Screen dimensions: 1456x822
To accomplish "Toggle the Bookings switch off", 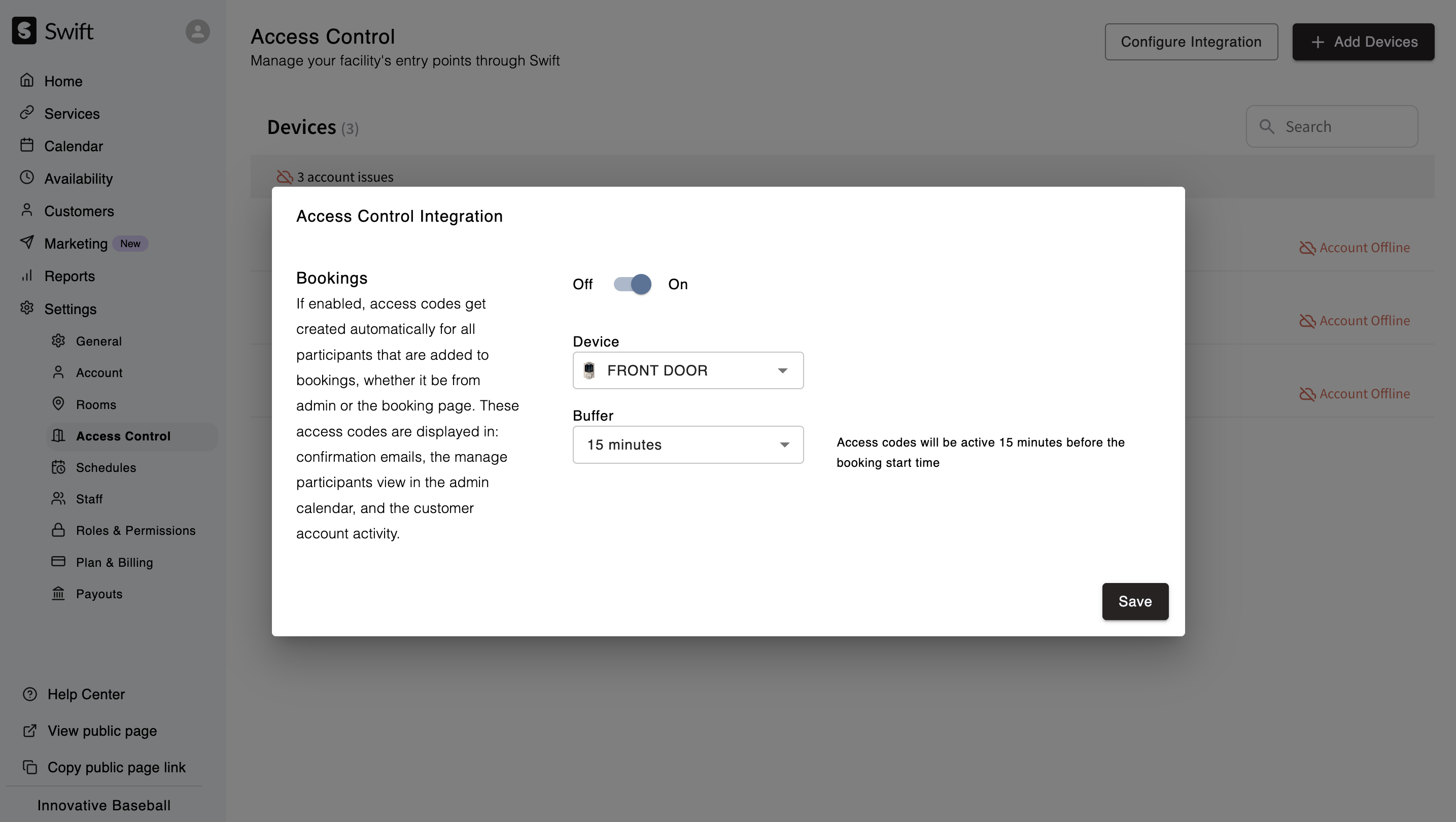I will point(632,284).
